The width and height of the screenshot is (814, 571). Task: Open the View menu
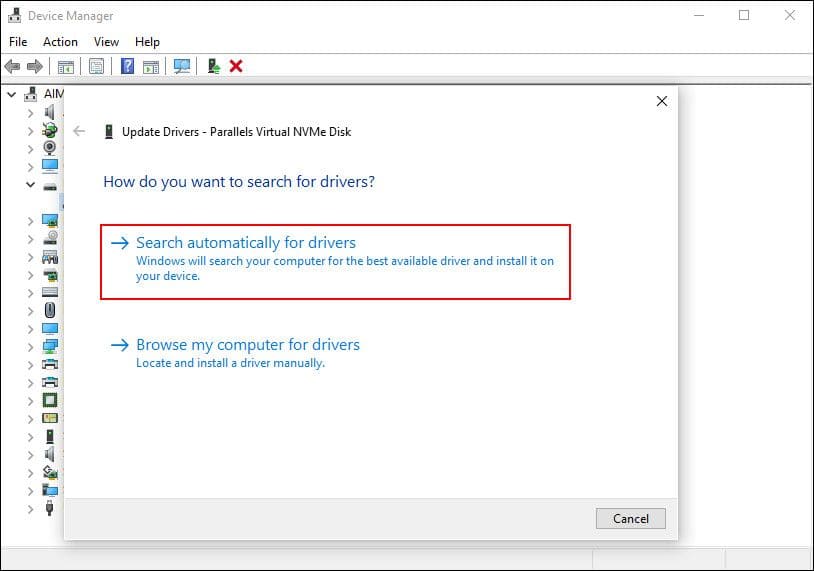coord(106,42)
